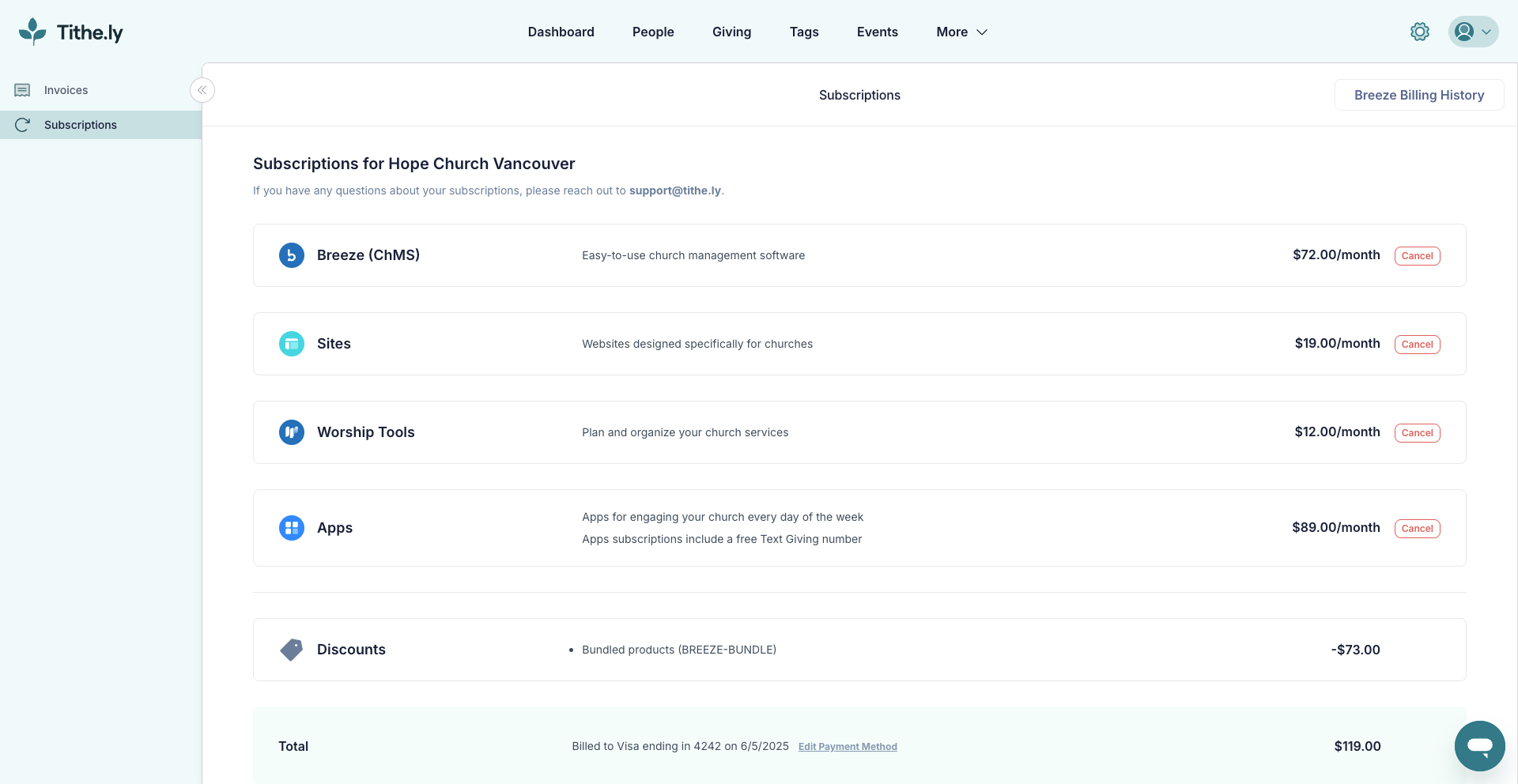Collapse the left sidebar panel
The height and width of the screenshot is (784, 1518).
tap(202, 90)
